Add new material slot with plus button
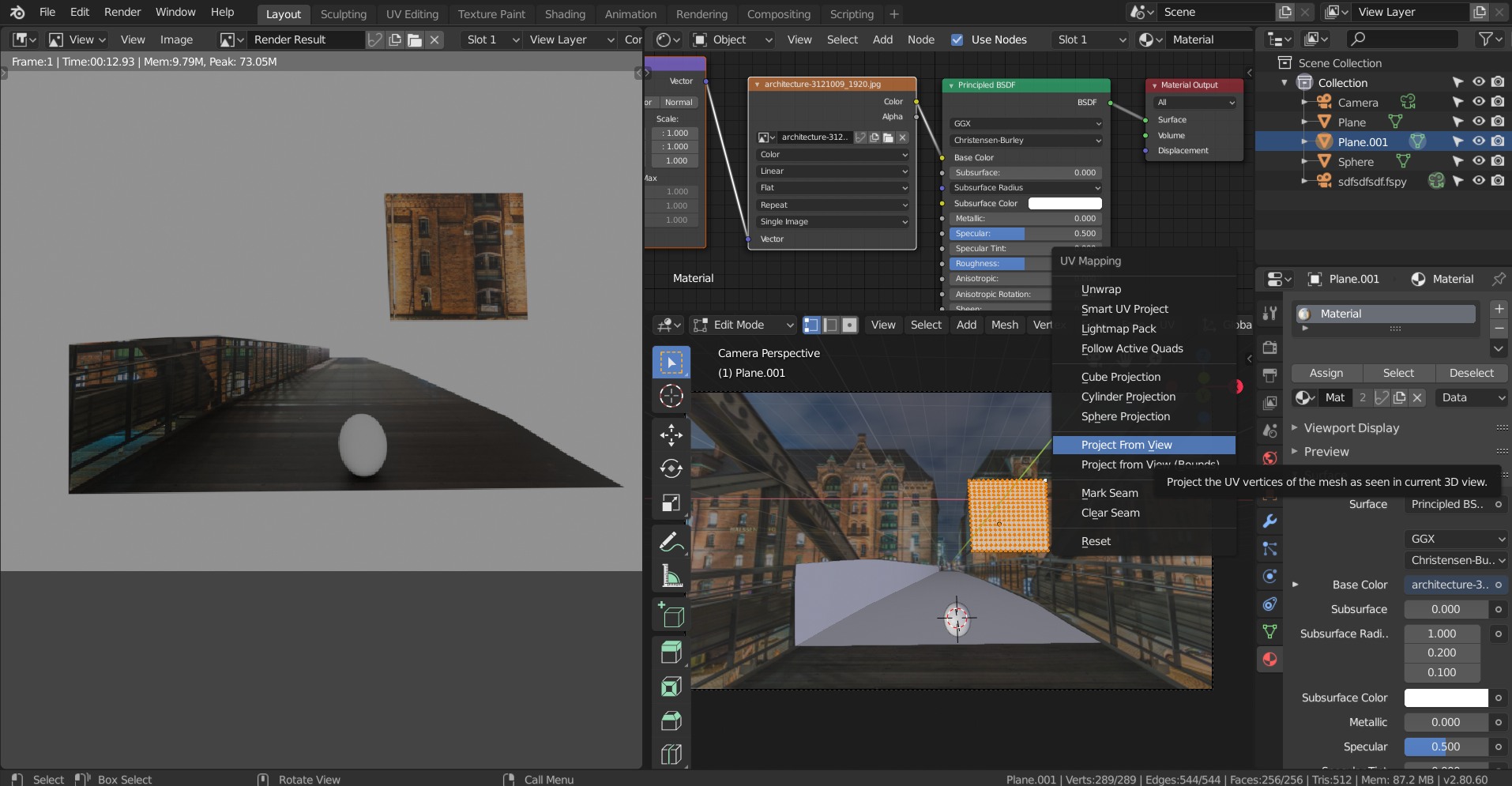This screenshot has width=1512, height=786. (x=1499, y=309)
